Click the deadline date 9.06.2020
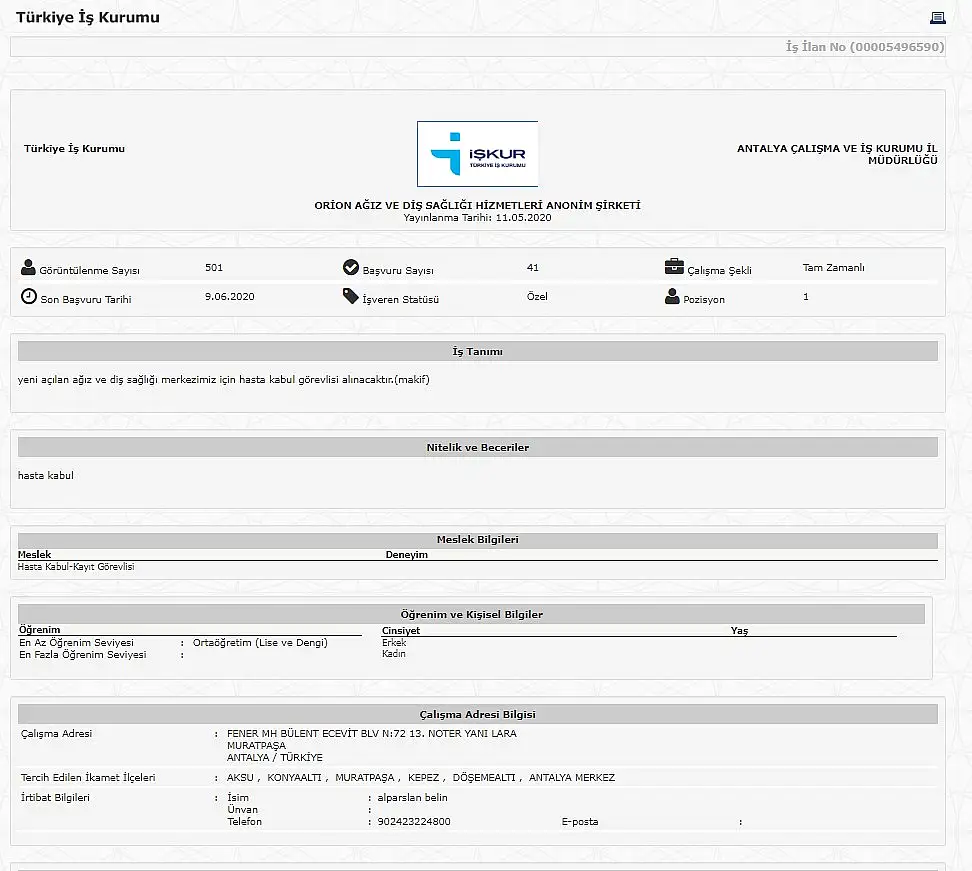The height and width of the screenshot is (871, 972). [x=229, y=296]
